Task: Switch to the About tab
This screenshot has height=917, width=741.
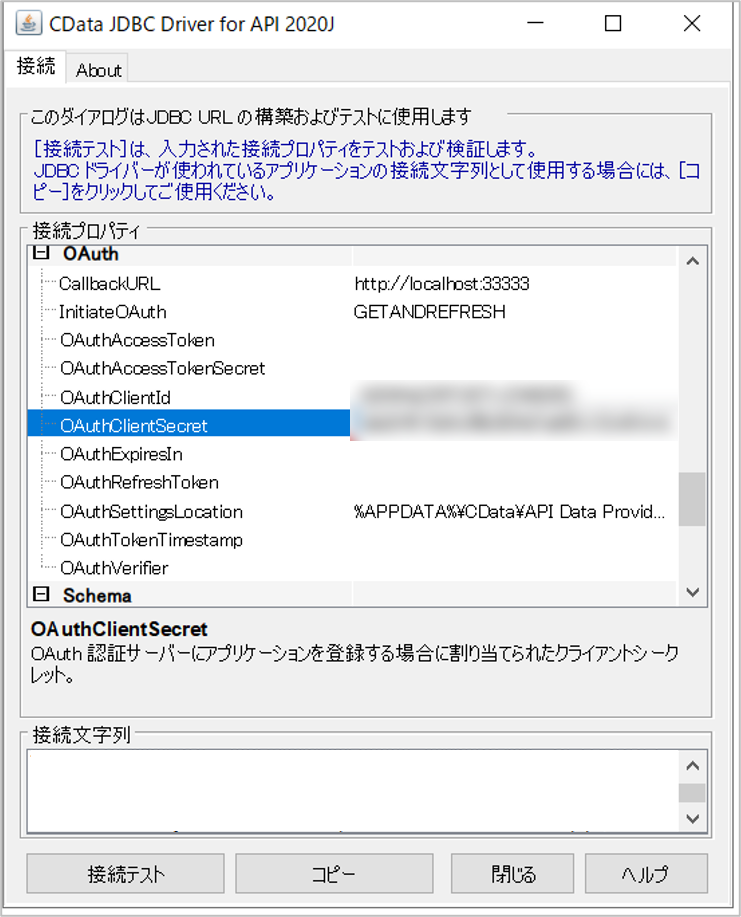Action: click(x=98, y=70)
